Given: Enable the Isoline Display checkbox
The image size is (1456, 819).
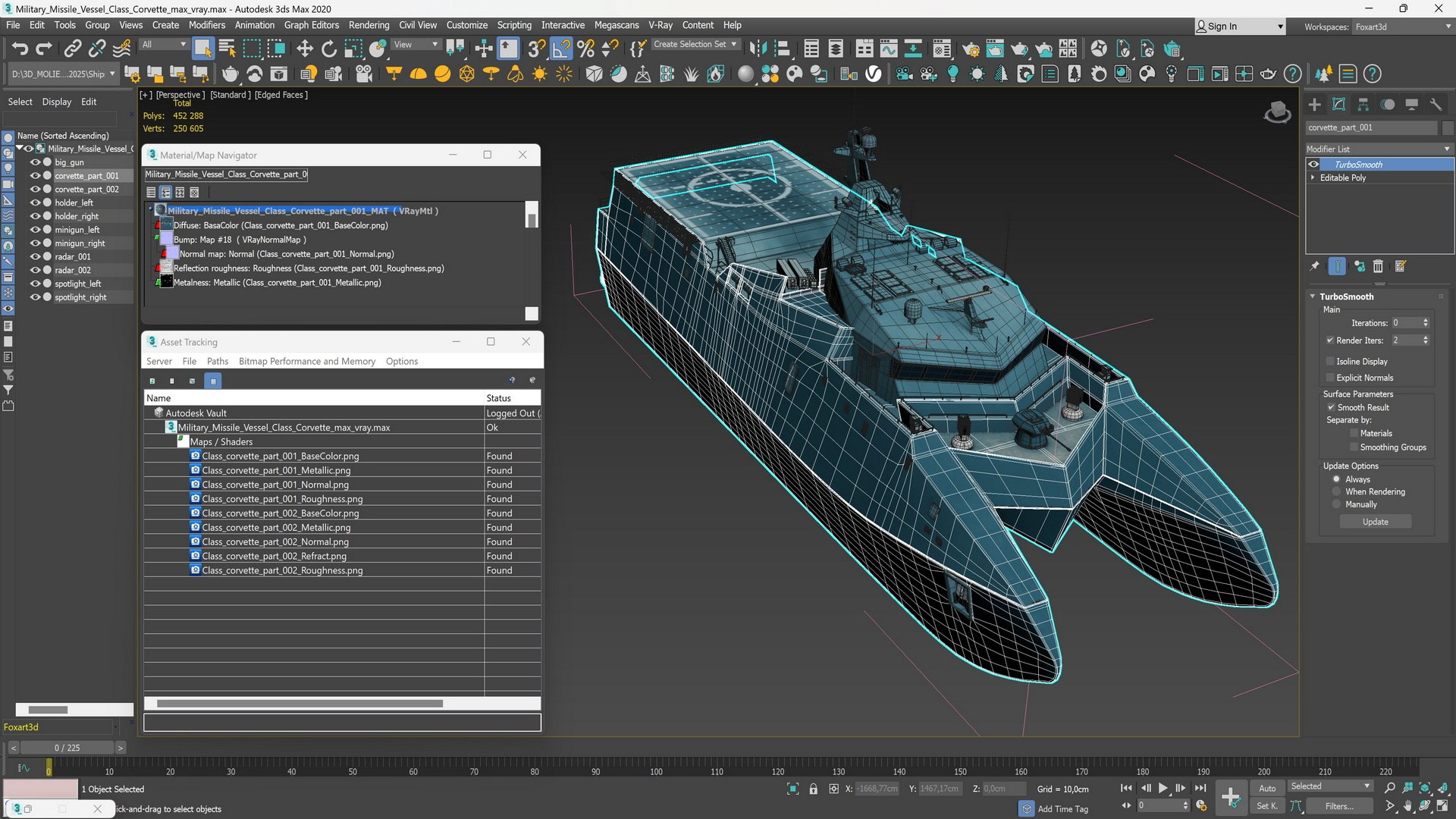Looking at the screenshot, I should point(1330,362).
